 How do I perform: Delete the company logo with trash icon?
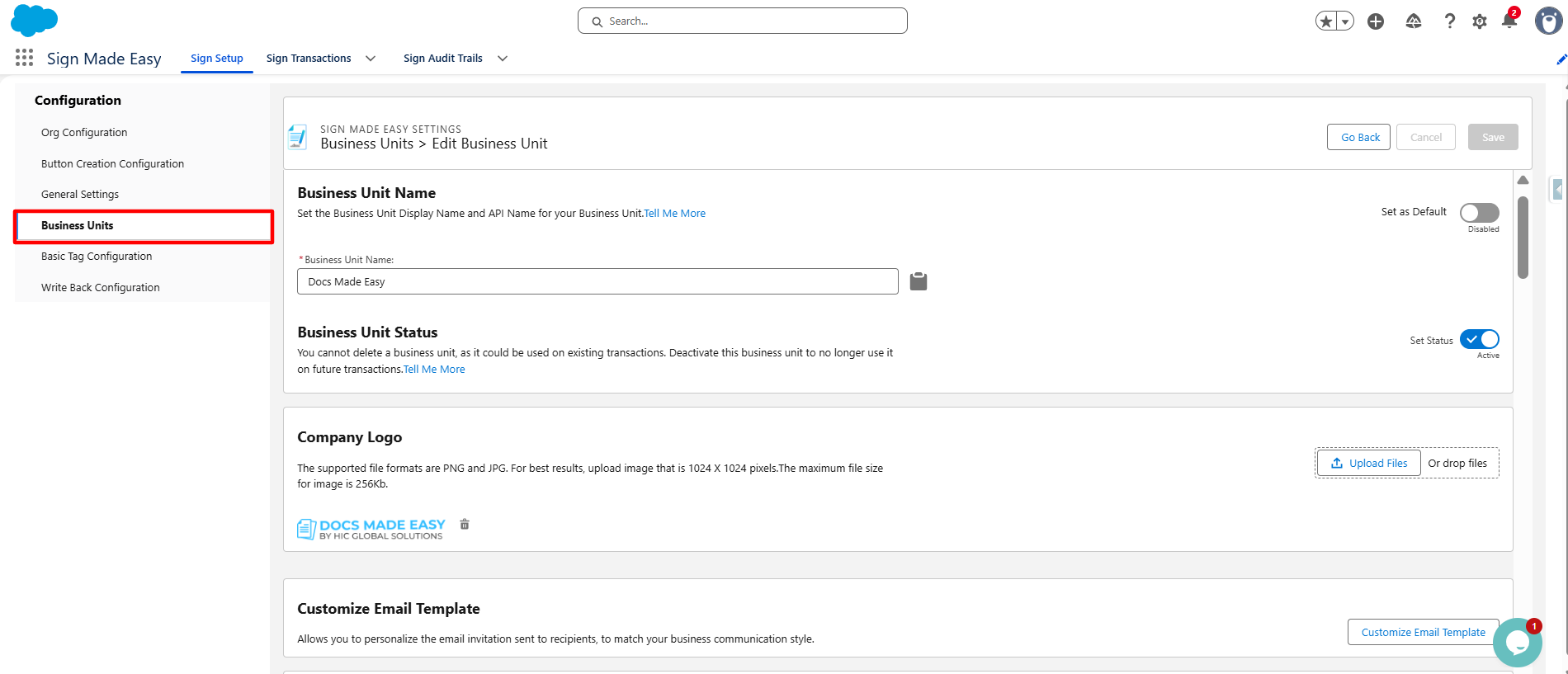tap(465, 524)
